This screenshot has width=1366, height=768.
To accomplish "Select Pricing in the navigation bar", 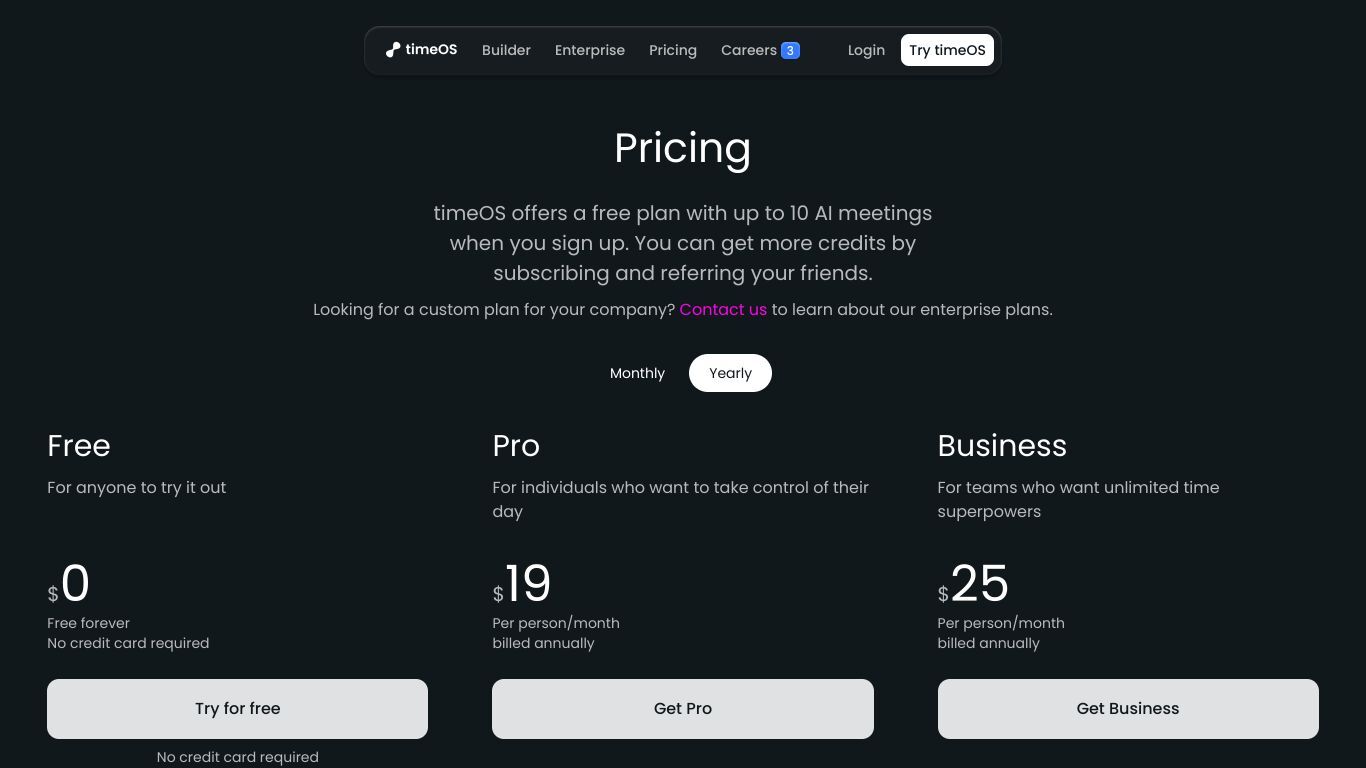I will click(x=673, y=50).
